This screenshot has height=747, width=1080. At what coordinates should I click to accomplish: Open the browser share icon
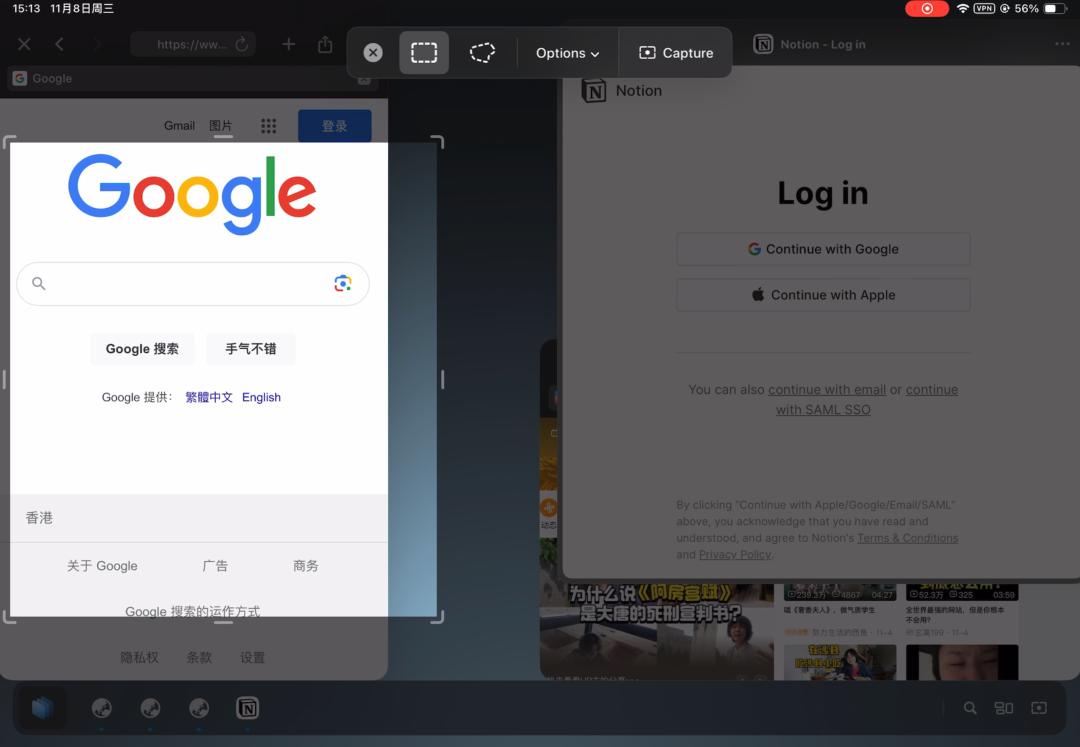[325, 45]
